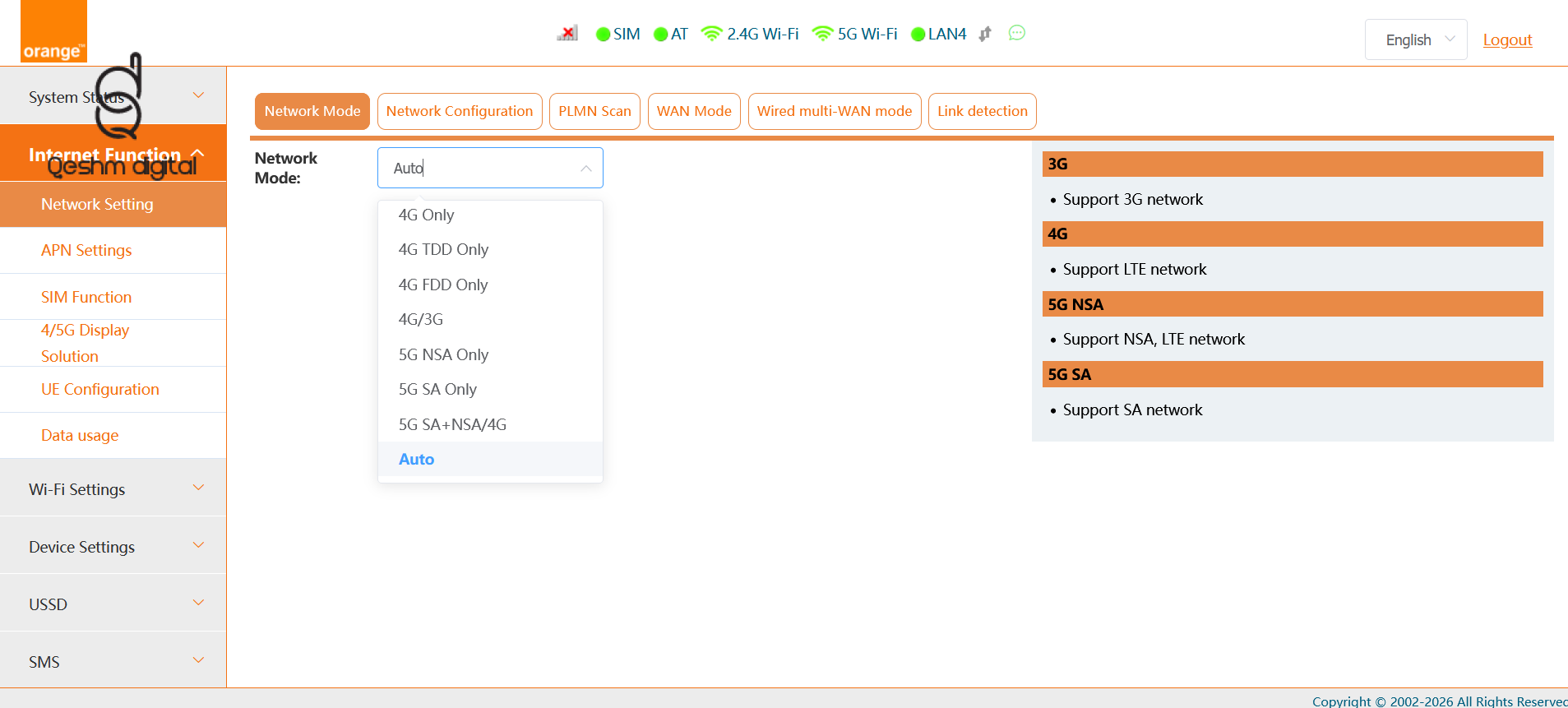Viewport: 1568px width, 708px height.
Task: Click the green AT status indicator
Action: pos(661,34)
